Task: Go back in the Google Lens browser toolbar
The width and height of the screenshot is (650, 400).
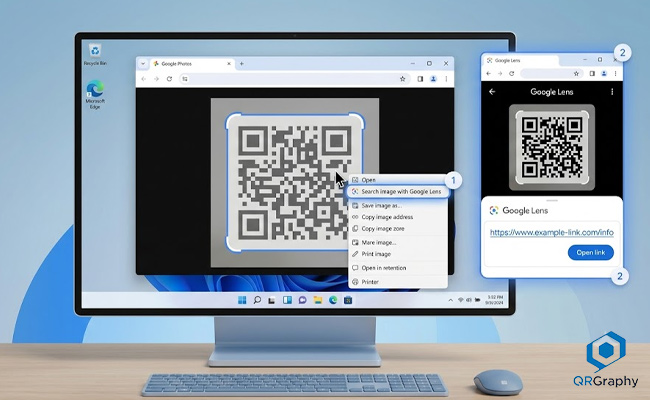Action: pyautogui.click(x=489, y=74)
